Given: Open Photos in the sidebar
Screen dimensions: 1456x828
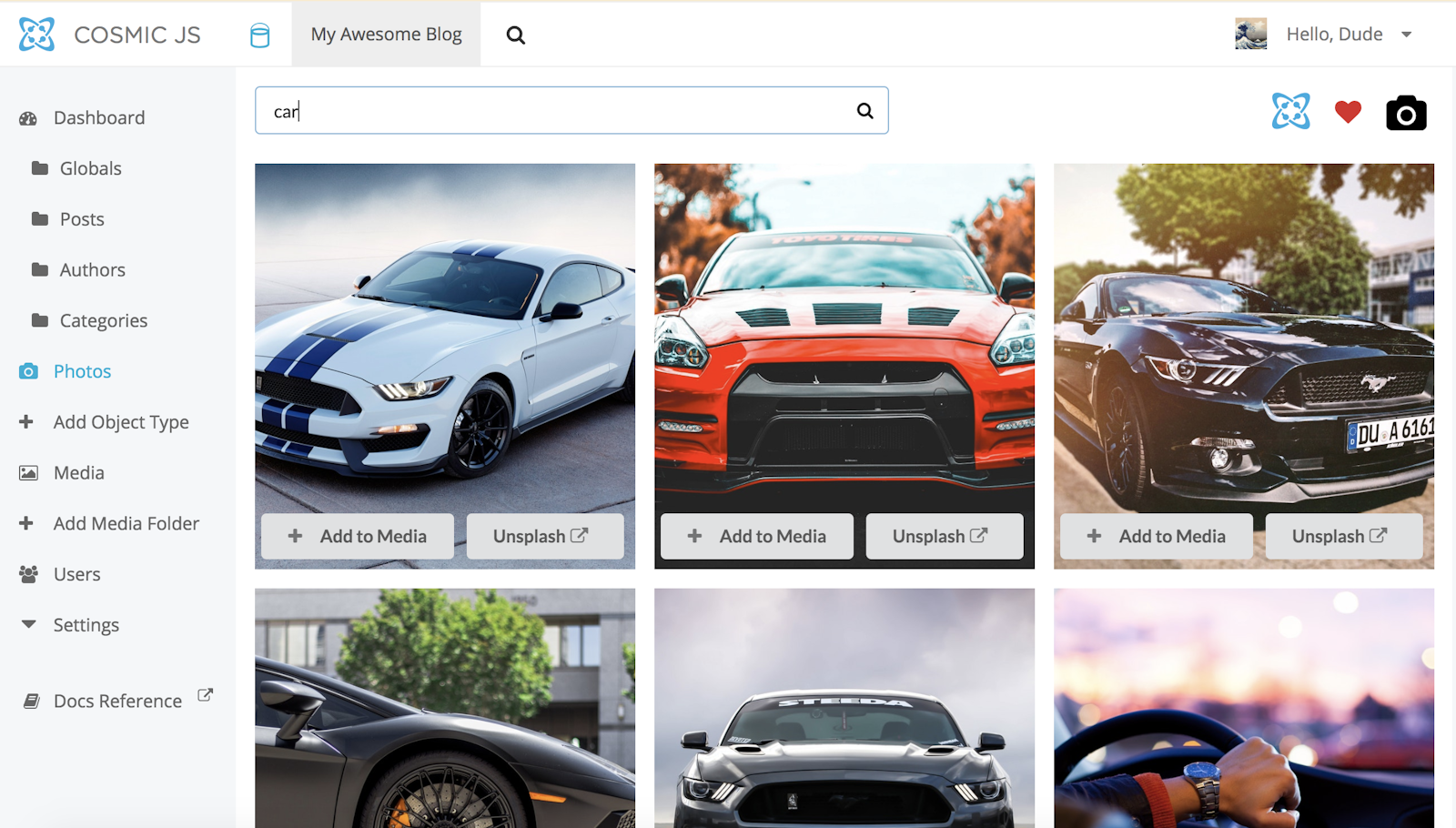Looking at the screenshot, I should tap(82, 371).
